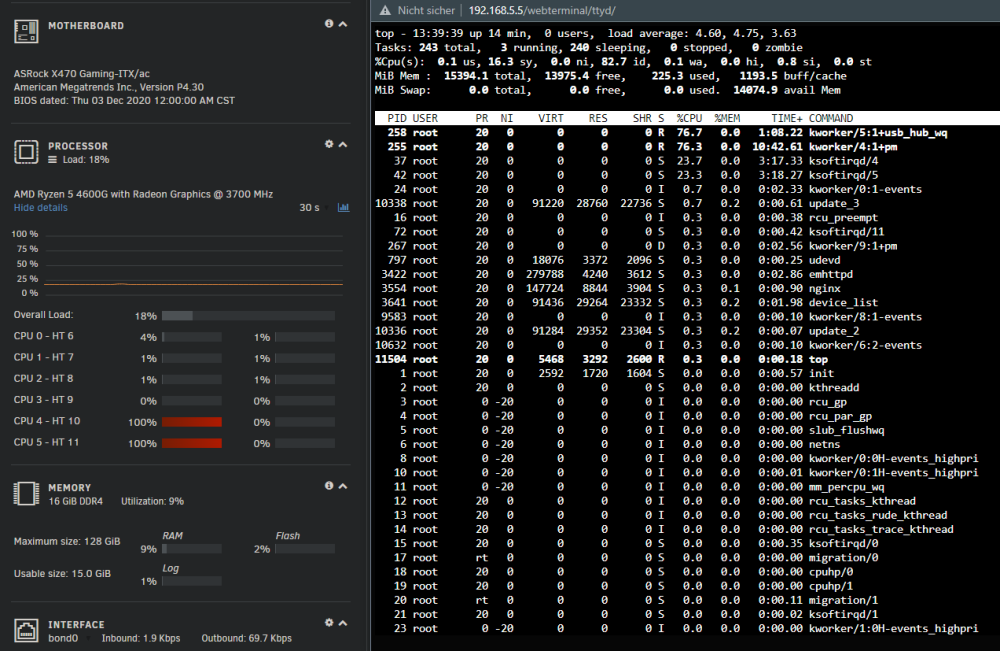Click 'load average: 4.60, 4.75, 3.63' text
This screenshot has height=651, width=1000.
click(702, 33)
